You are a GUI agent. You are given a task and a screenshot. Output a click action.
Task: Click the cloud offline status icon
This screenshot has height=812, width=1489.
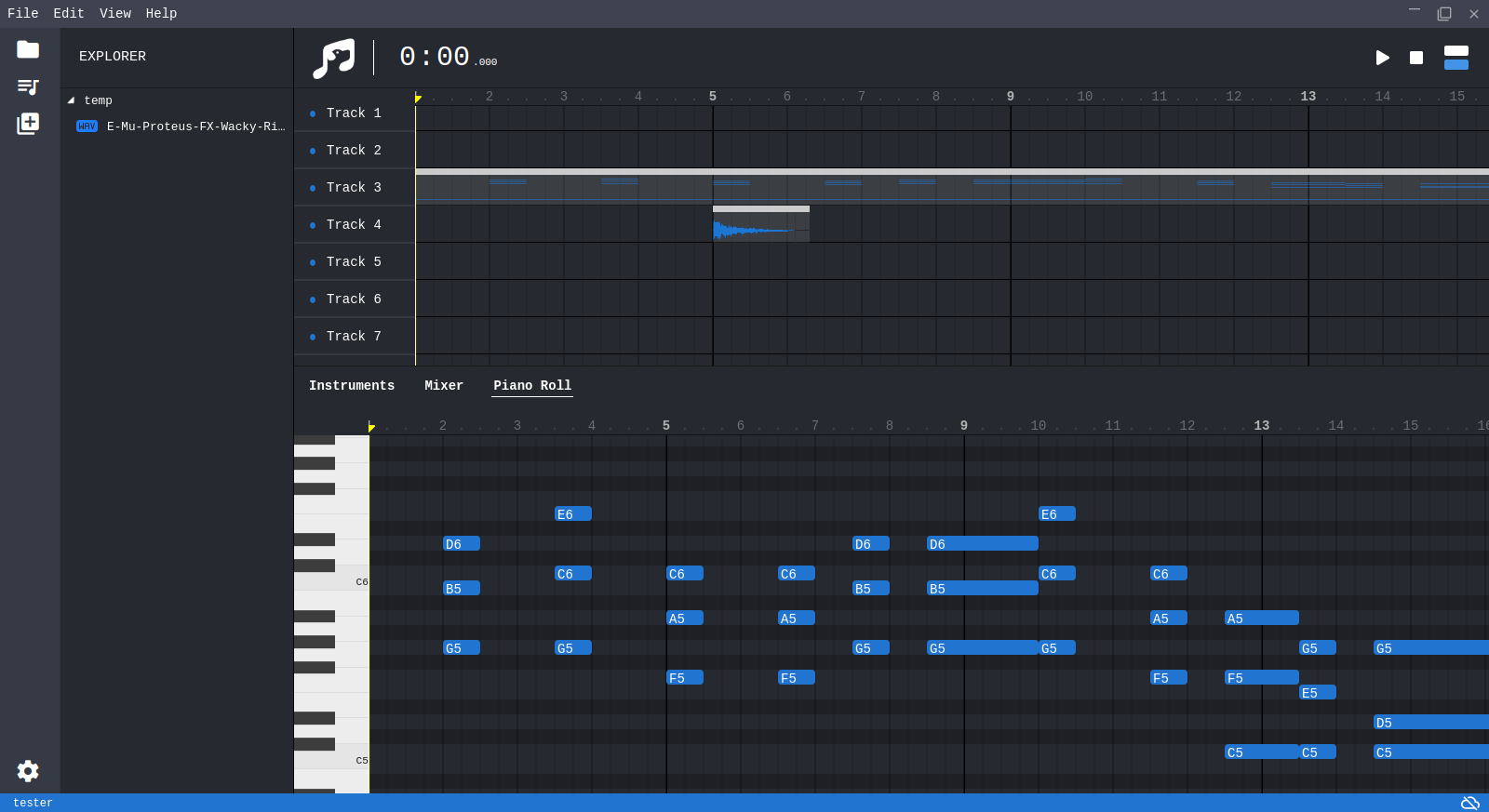1470,803
